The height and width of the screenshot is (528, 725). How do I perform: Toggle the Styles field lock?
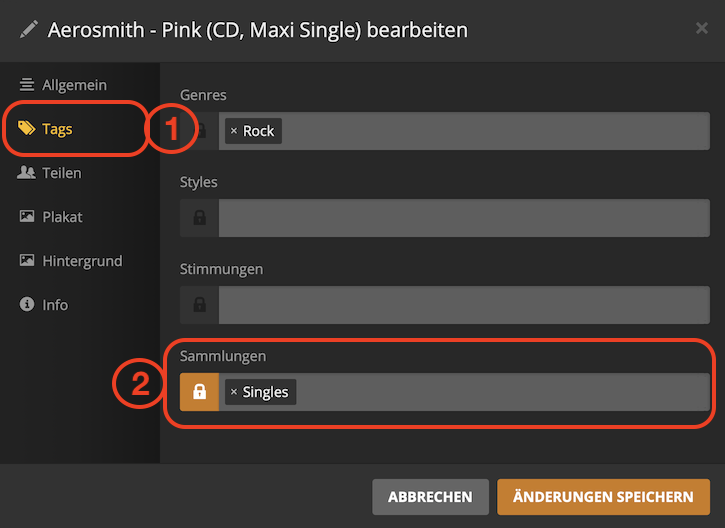pyautogui.click(x=199, y=218)
